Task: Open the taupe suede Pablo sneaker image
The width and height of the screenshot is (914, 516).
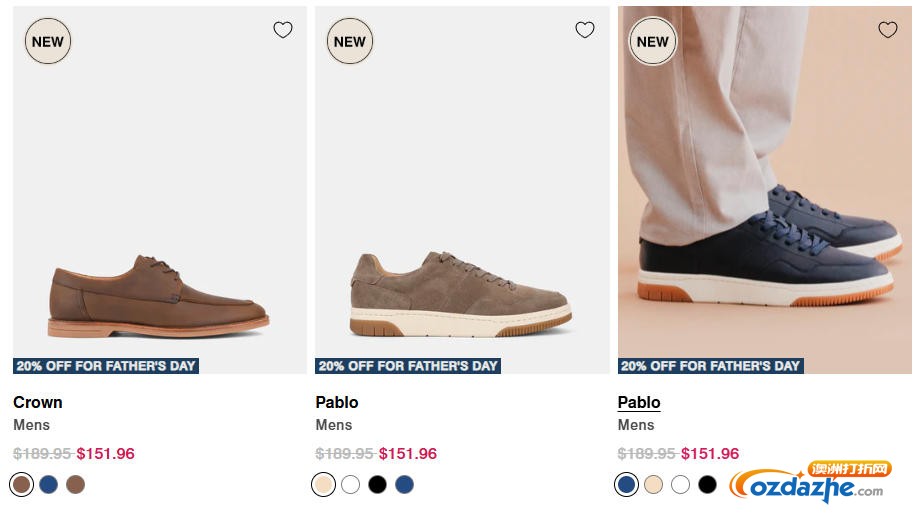Action: [x=461, y=200]
